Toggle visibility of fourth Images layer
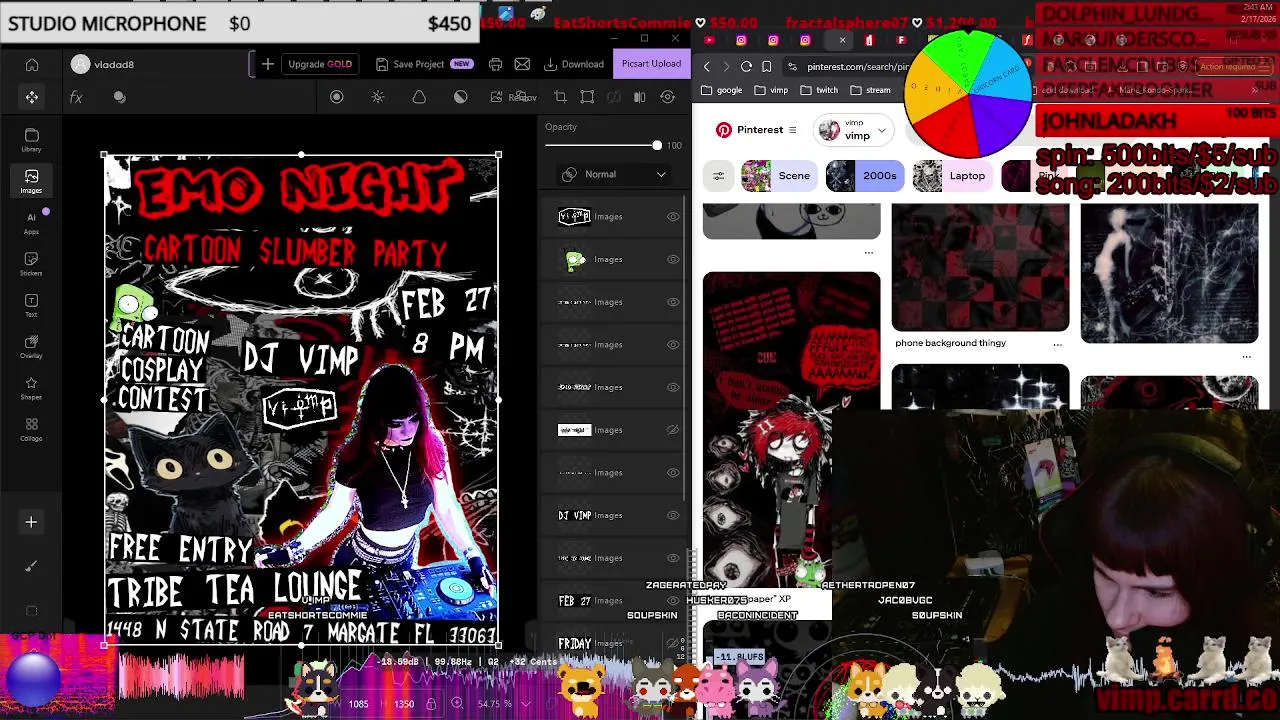This screenshot has height=720, width=1280. tap(673, 345)
